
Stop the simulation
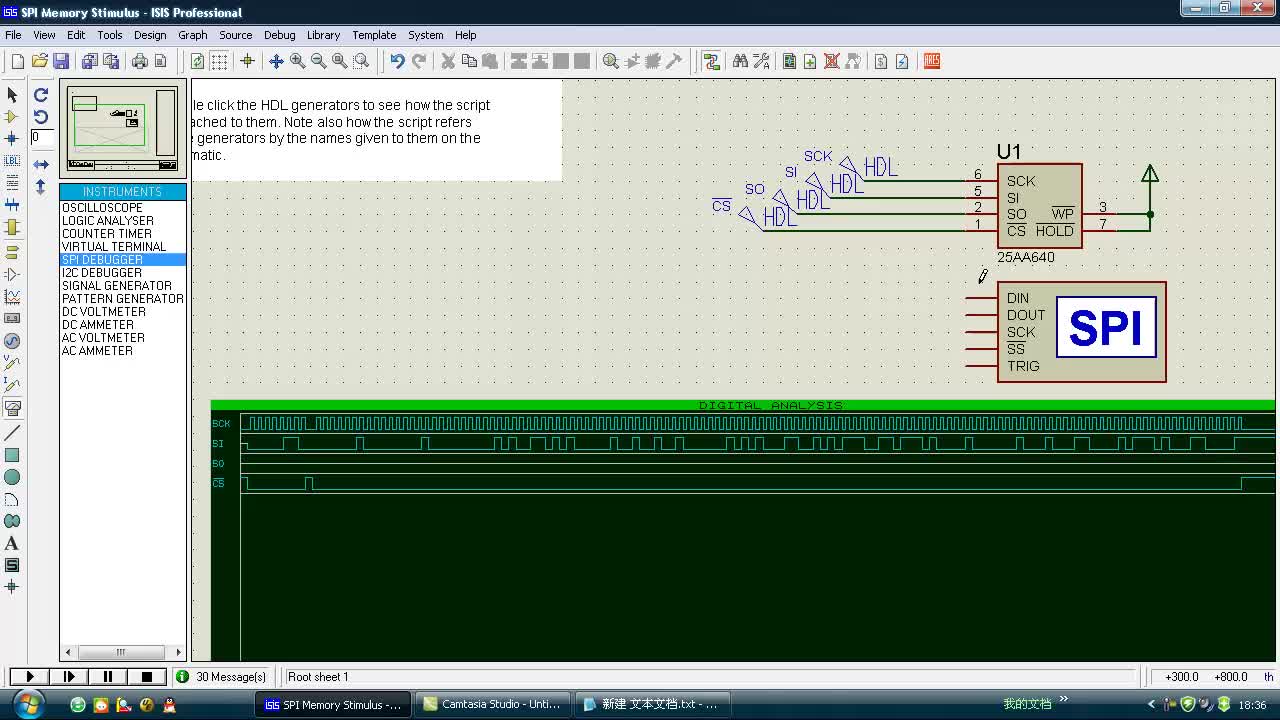[x=147, y=677]
